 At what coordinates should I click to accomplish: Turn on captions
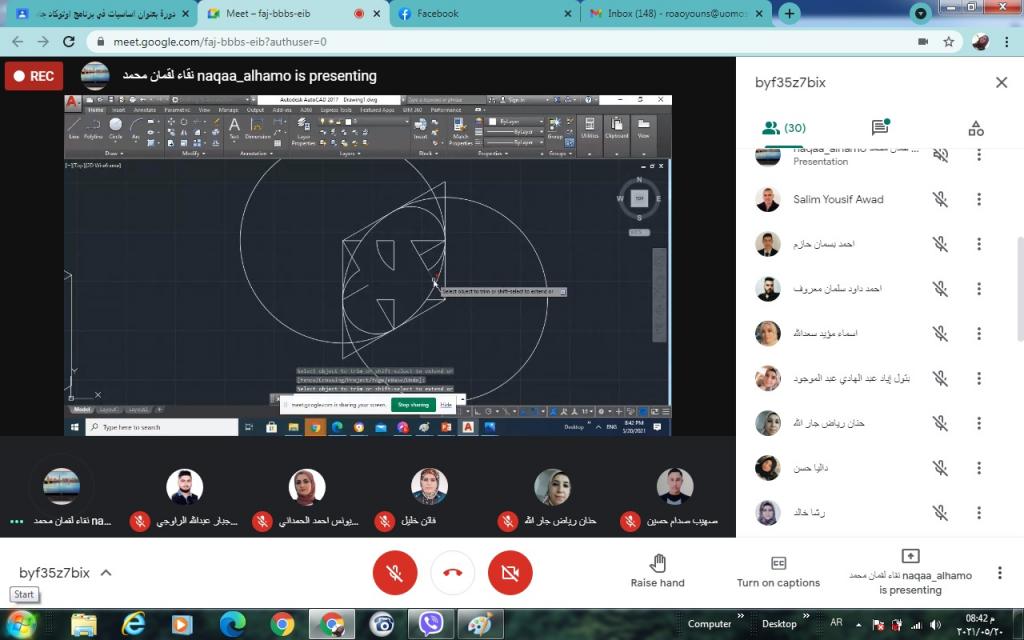778,572
